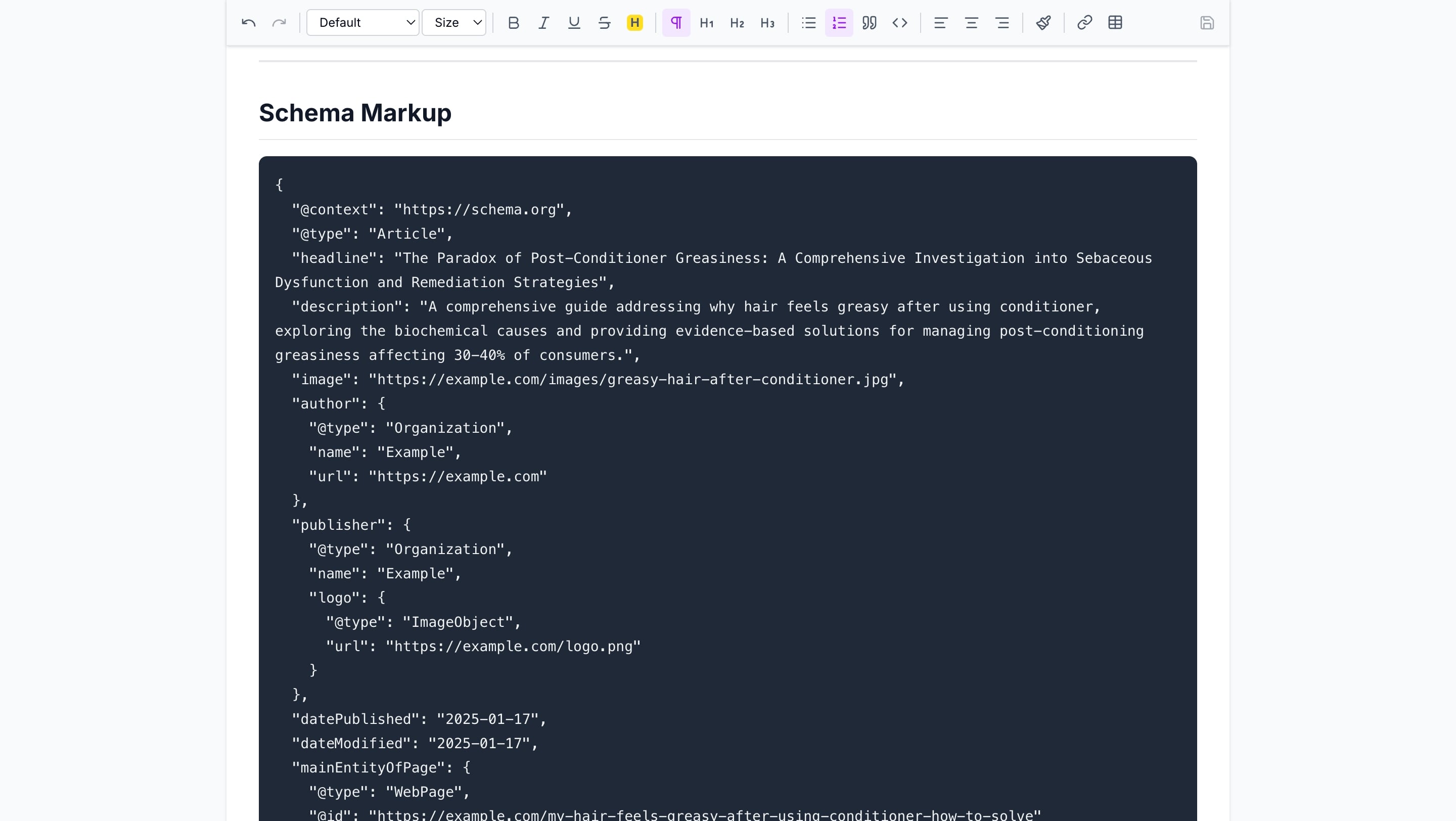The image size is (1456, 821).
Task: Insert a hyperlink
Action: (x=1084, y=23)
